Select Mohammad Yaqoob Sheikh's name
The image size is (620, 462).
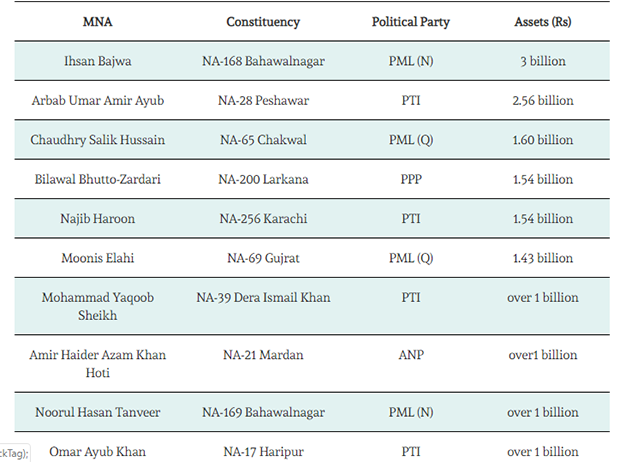[97, 306]
